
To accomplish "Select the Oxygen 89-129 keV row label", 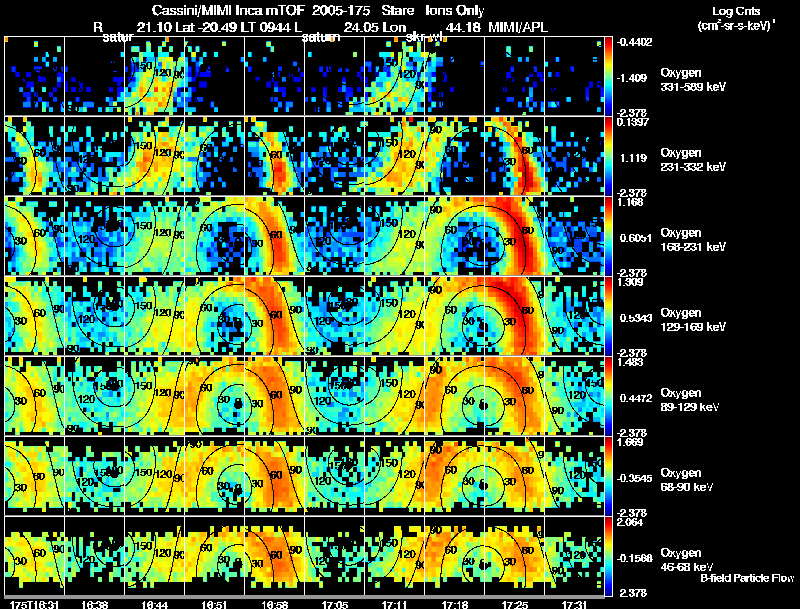I will [690, 400].
